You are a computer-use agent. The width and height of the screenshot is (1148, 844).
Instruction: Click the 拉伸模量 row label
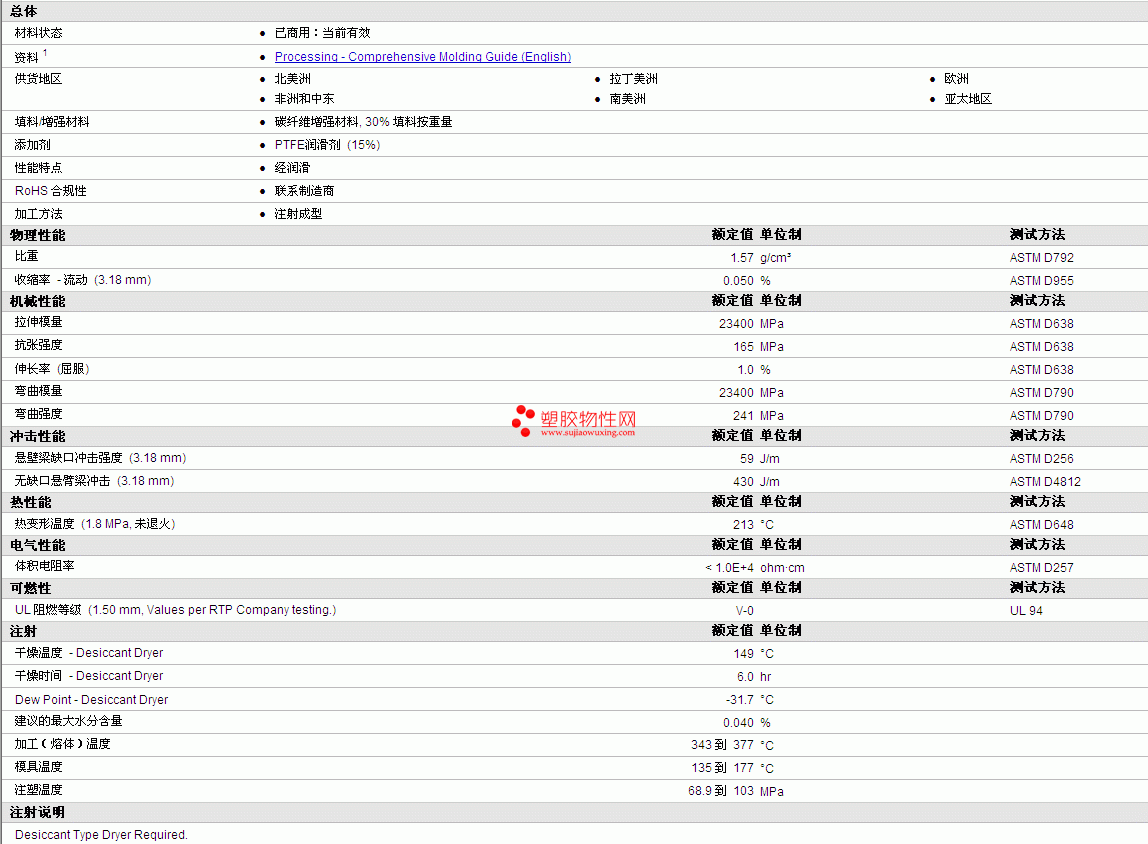click(38, 322)
